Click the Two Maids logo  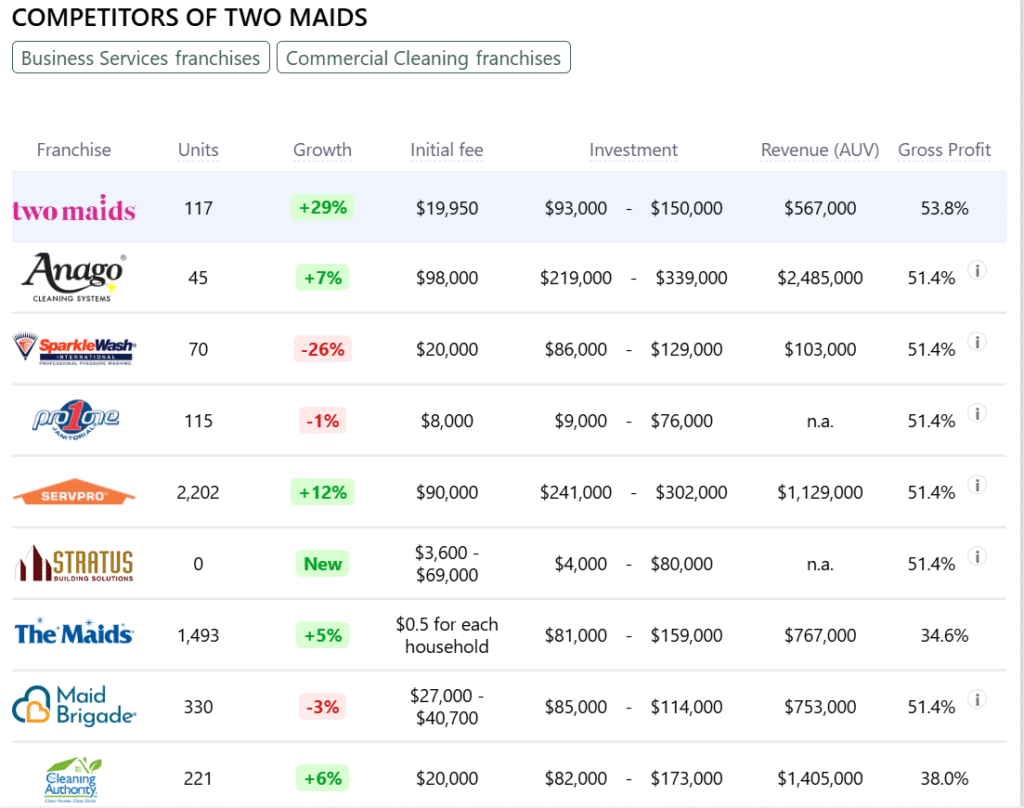tap(74, 209)
